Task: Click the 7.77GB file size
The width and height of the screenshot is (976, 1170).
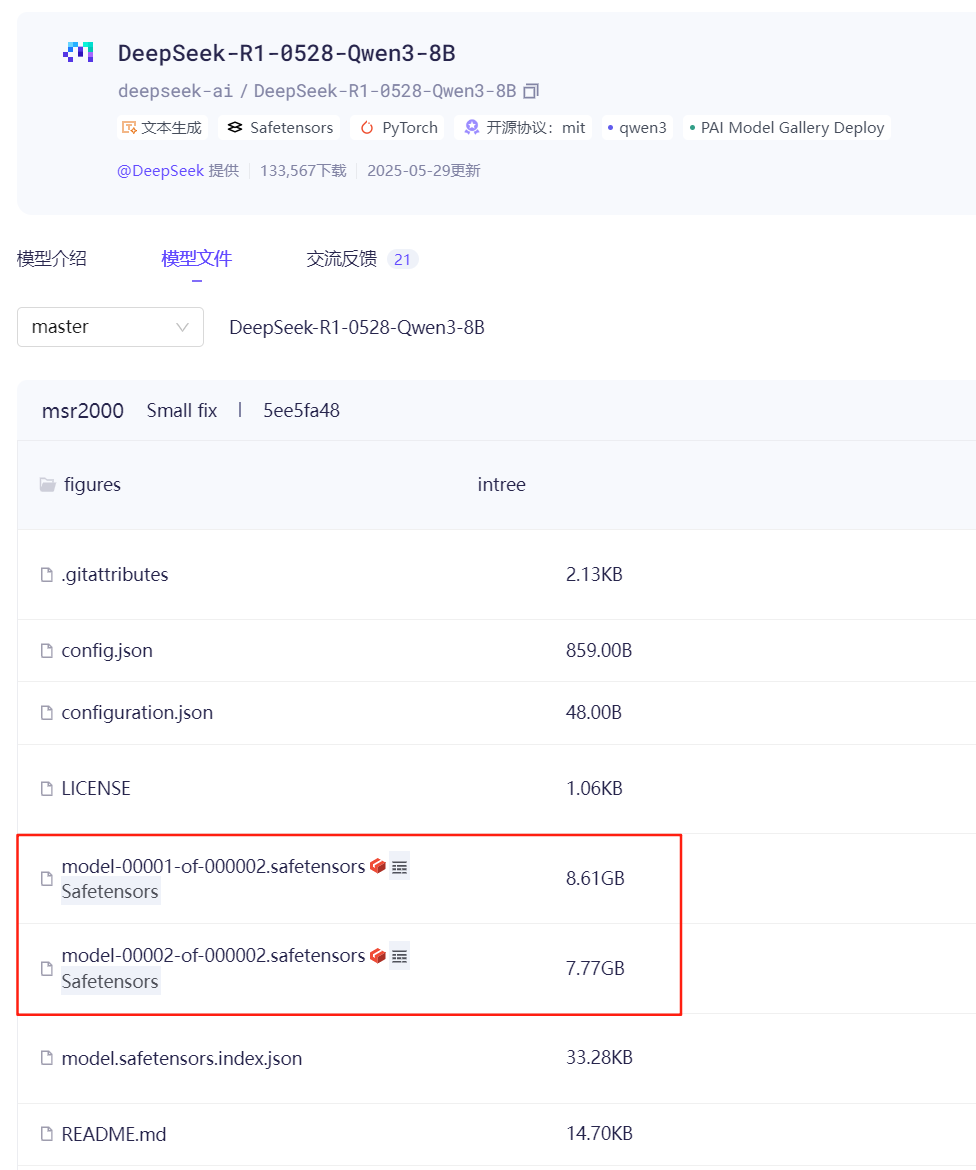Action: tap(595, 969)
